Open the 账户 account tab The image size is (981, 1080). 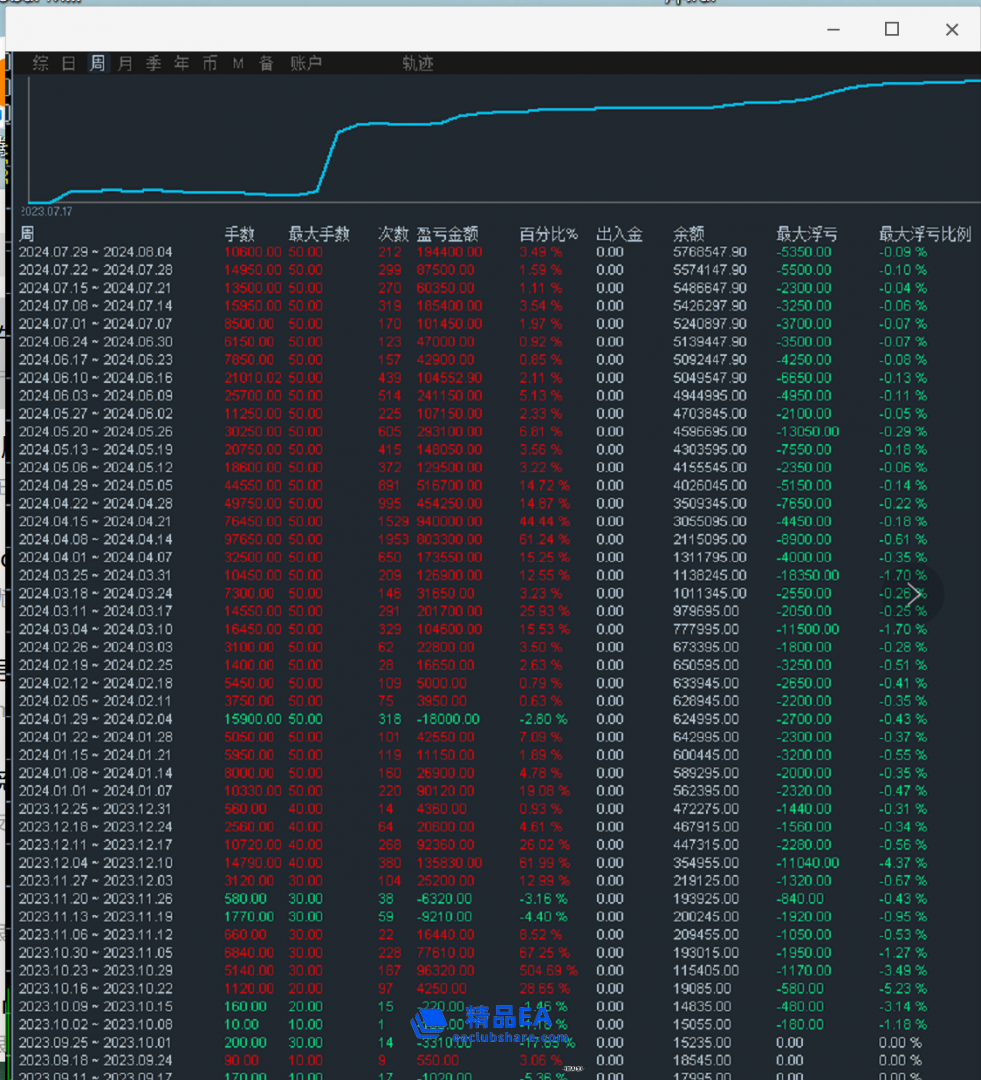(306, 63)
